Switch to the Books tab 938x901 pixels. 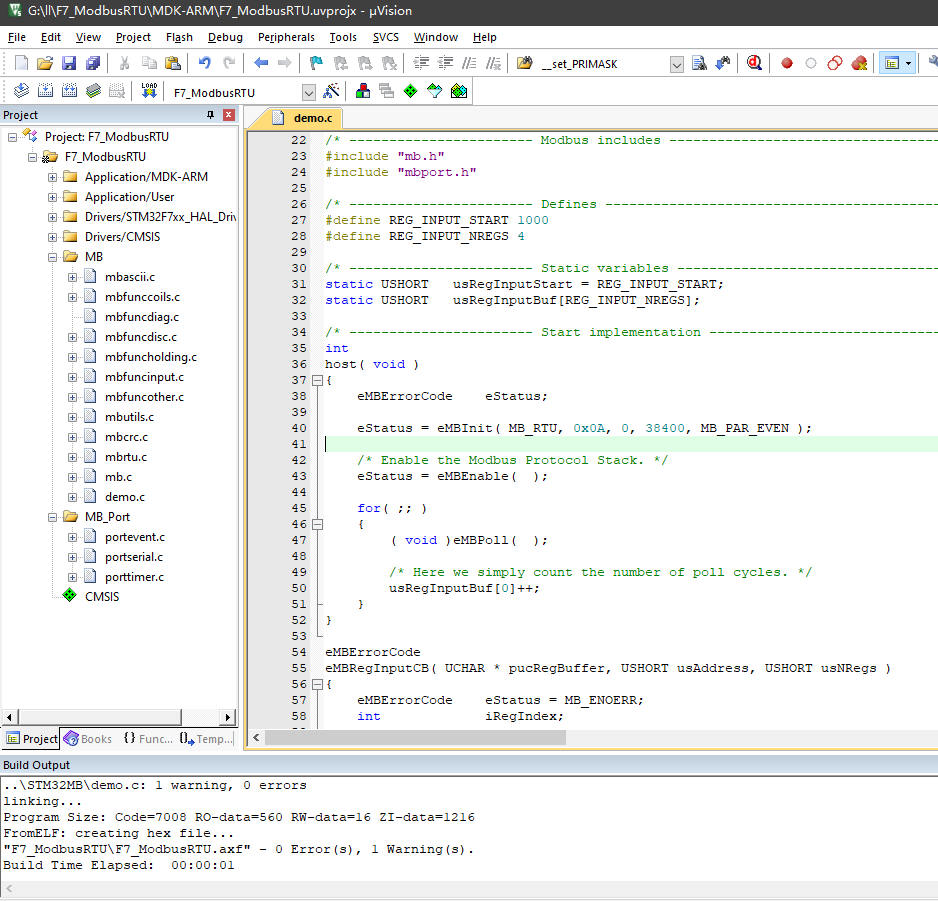tap(88, 739)
